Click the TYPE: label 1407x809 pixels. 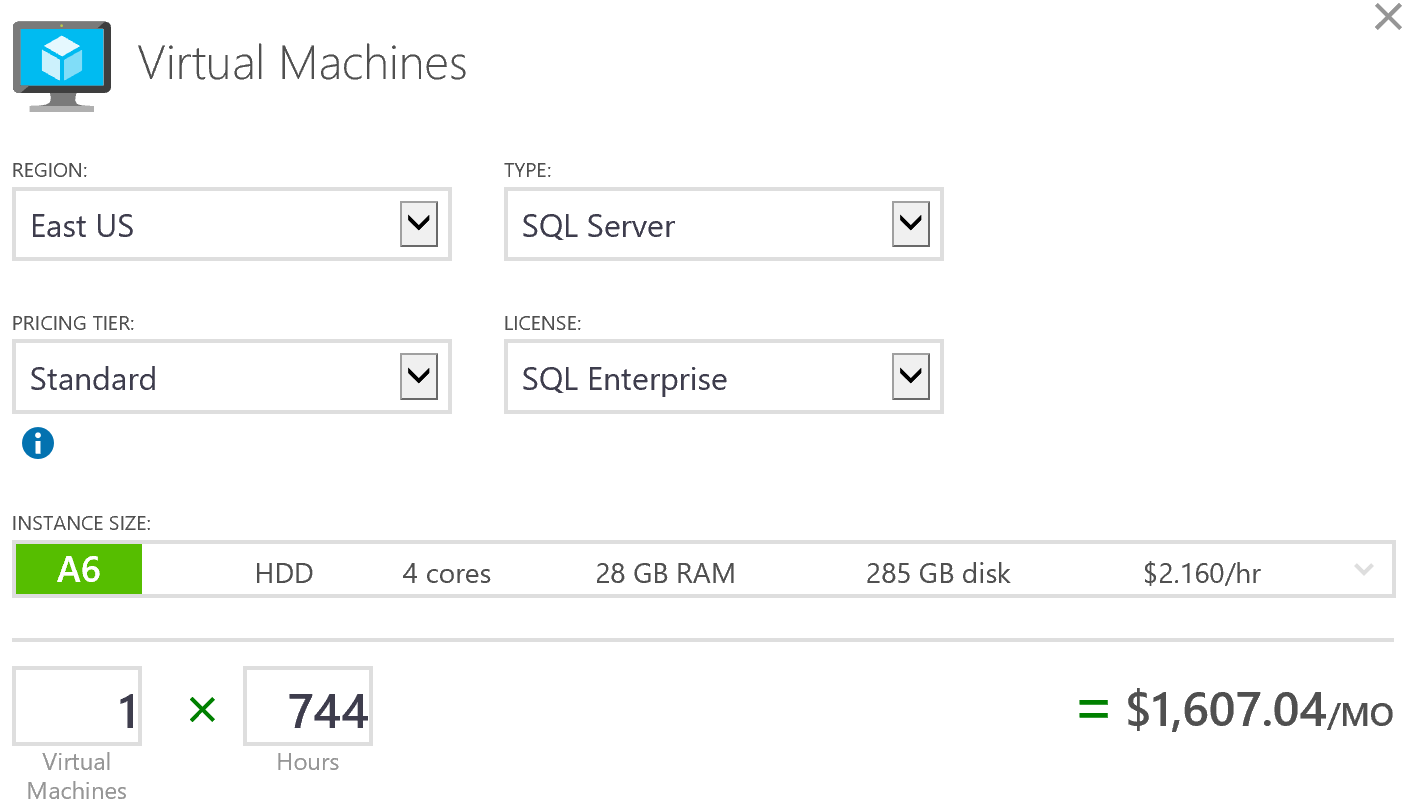[528, 171]
